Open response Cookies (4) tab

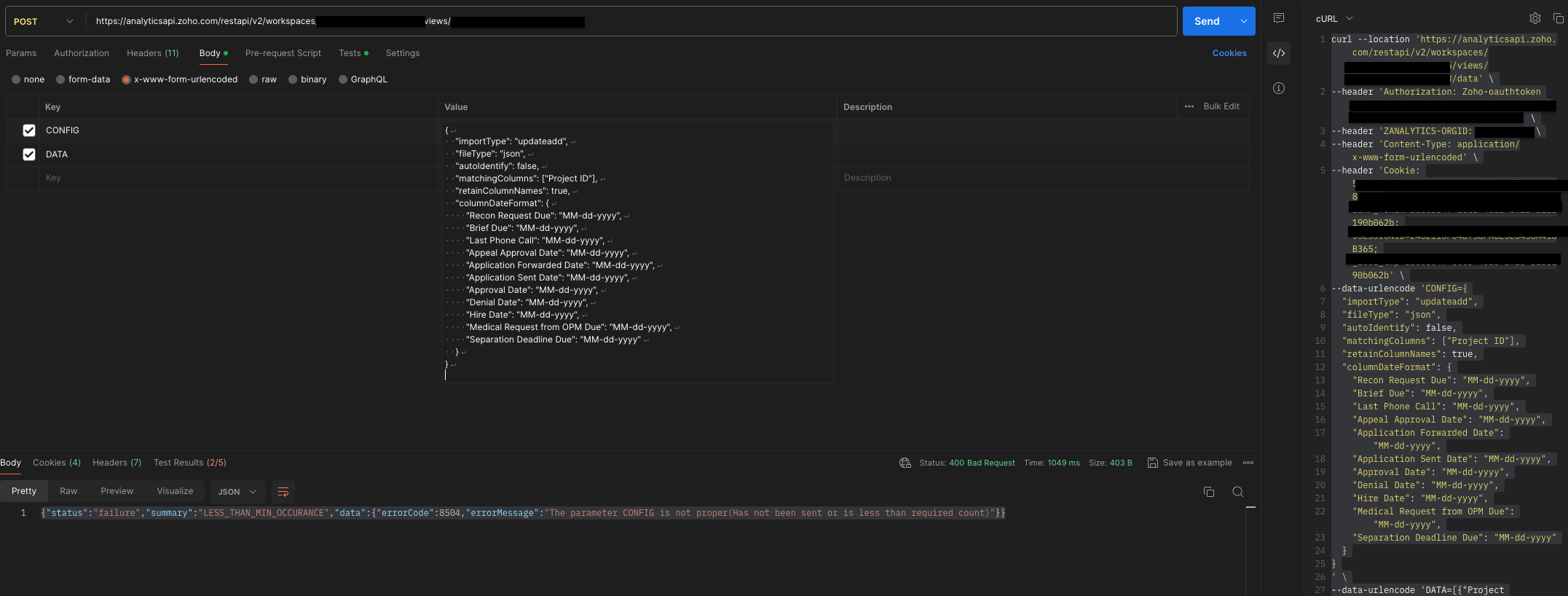click(x=57, y=463)
